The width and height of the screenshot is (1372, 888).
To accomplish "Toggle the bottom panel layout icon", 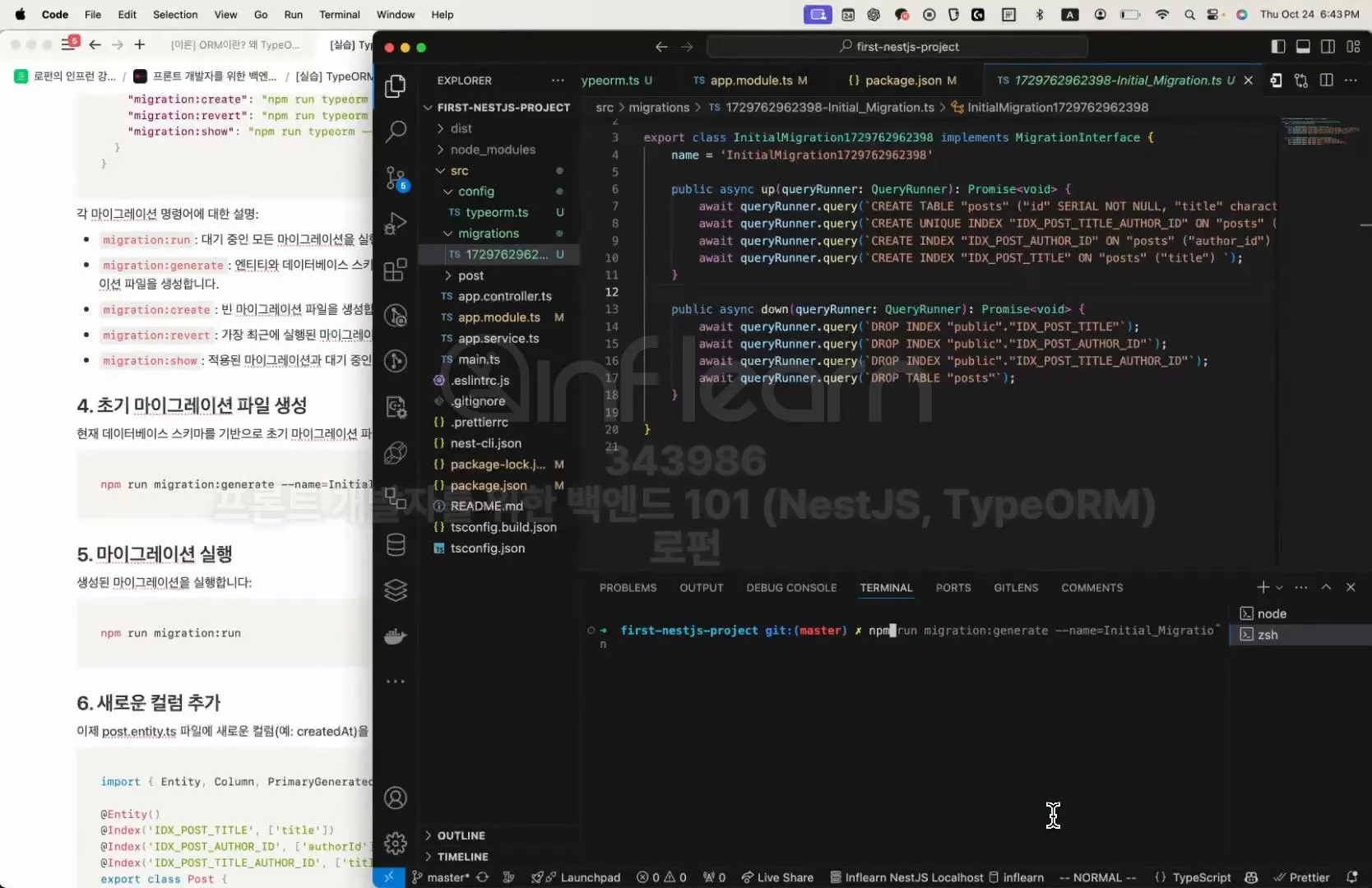I will click(x=1303, y=47).
